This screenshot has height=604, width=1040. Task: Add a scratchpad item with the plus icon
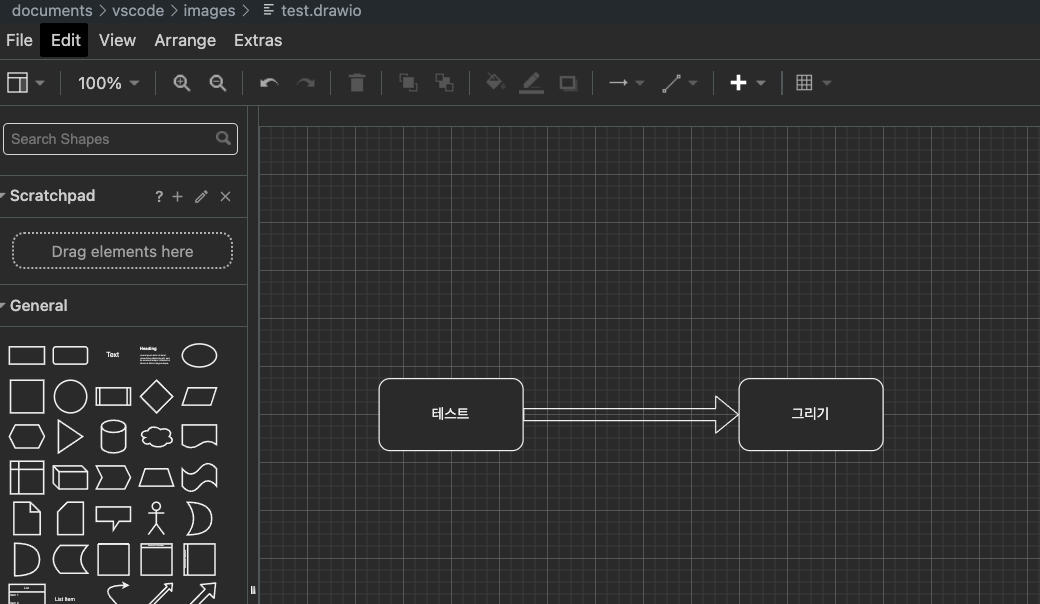(x=178, y=197)
